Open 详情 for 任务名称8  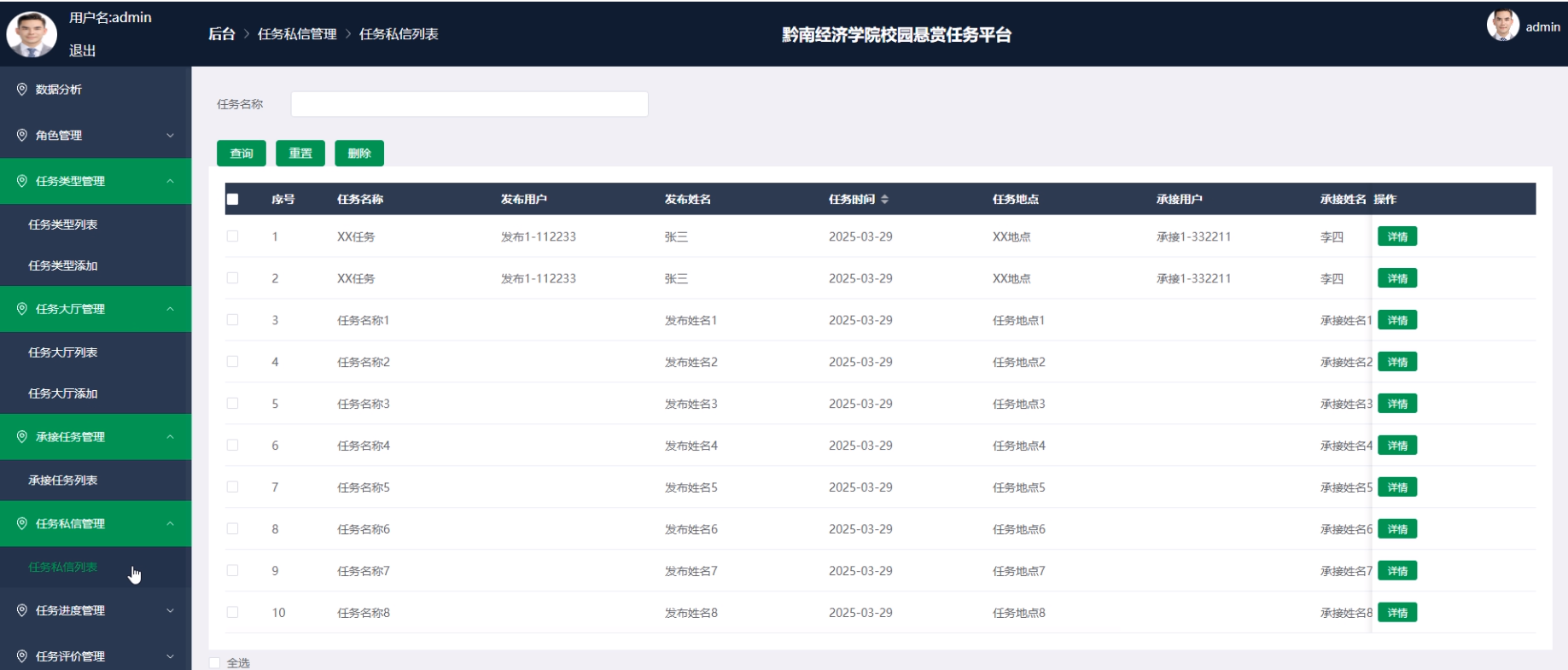[x=1397, y=612]
